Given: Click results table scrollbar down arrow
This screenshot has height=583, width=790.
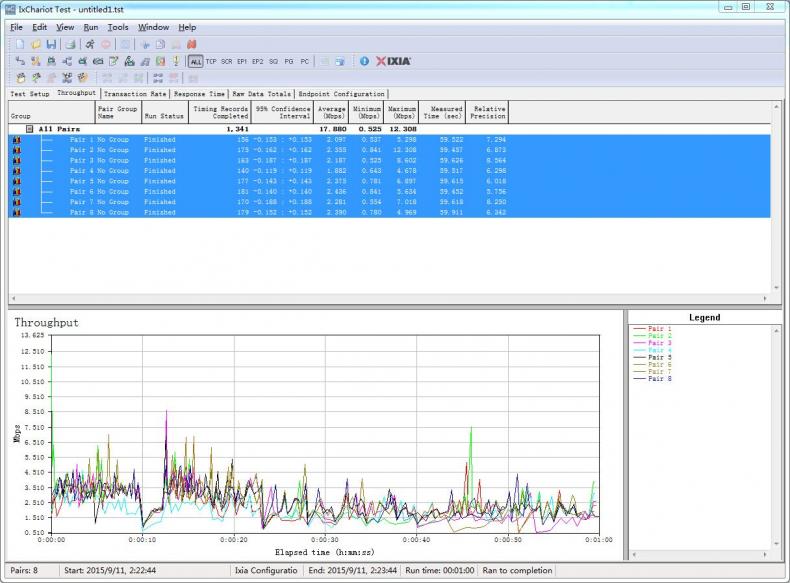Looking at the screenshot, I should pyautogui.click(x=776, y=288).
